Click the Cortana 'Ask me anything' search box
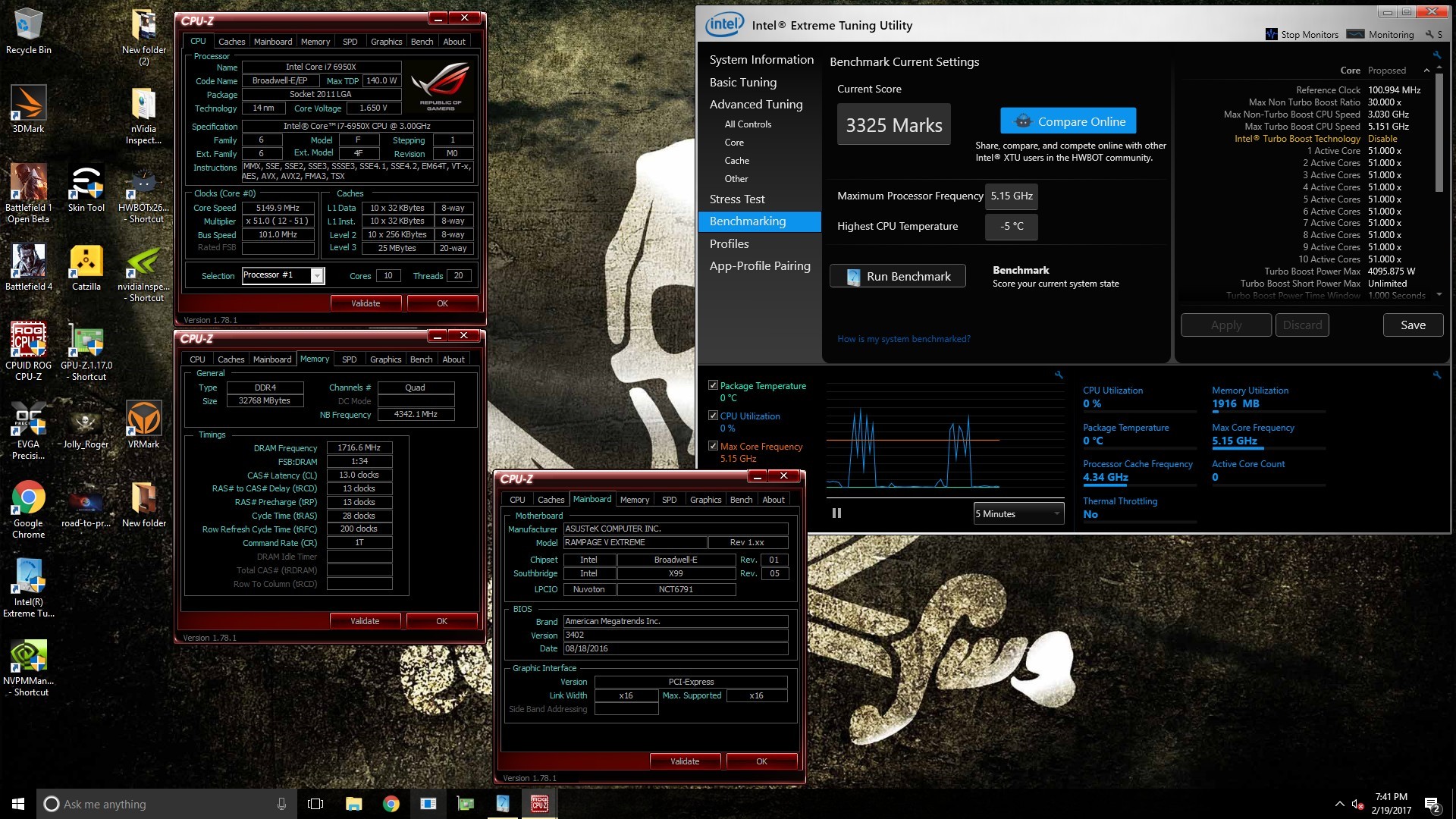1456x819 pixels. tap(165, 804)
